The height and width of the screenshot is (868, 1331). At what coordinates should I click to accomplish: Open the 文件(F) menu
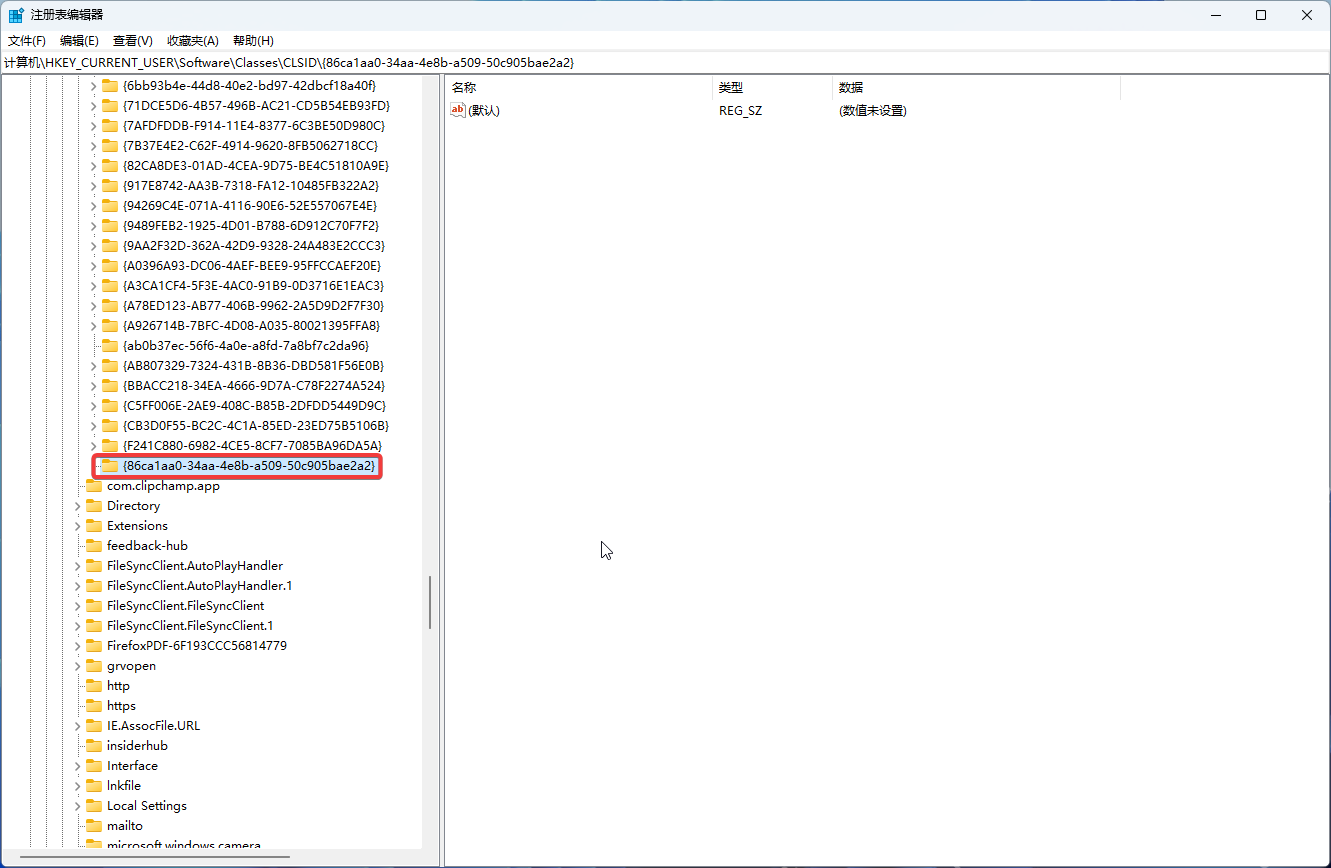[27, 41]
